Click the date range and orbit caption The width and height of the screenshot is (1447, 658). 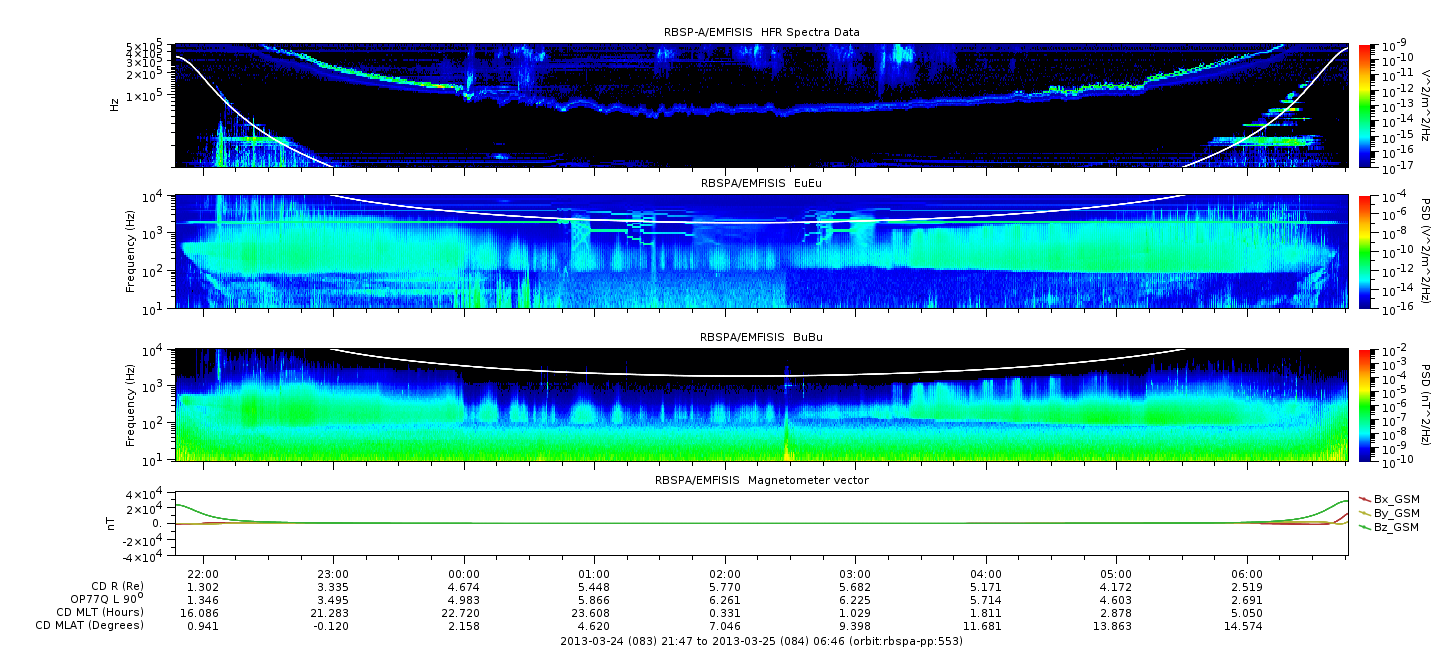pyautogui.click(x=761, y=641)
